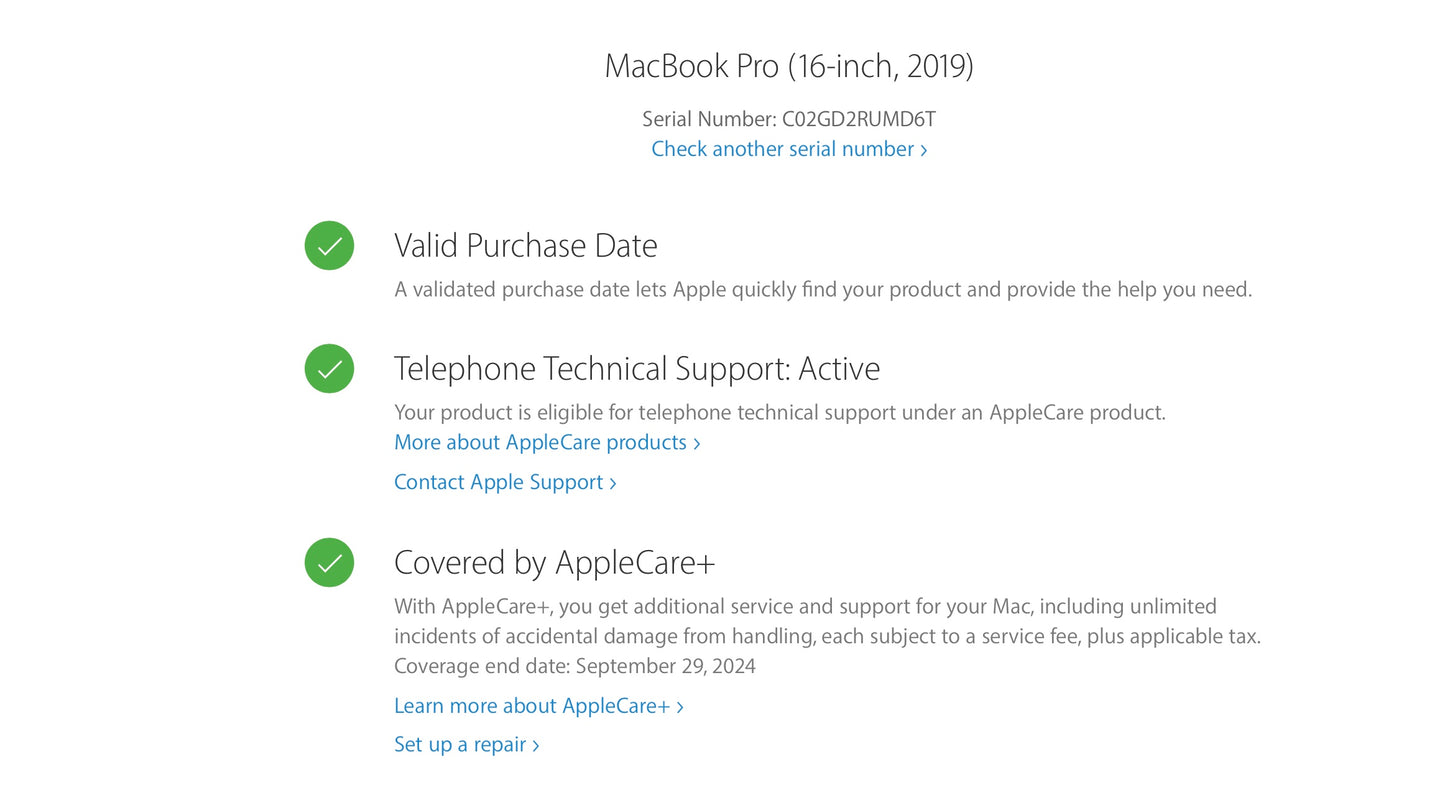The width and height of the screenshot is (1445, 803).
Task: Click the green checkmark beside Telephone Technical Support
Action: 329,369
